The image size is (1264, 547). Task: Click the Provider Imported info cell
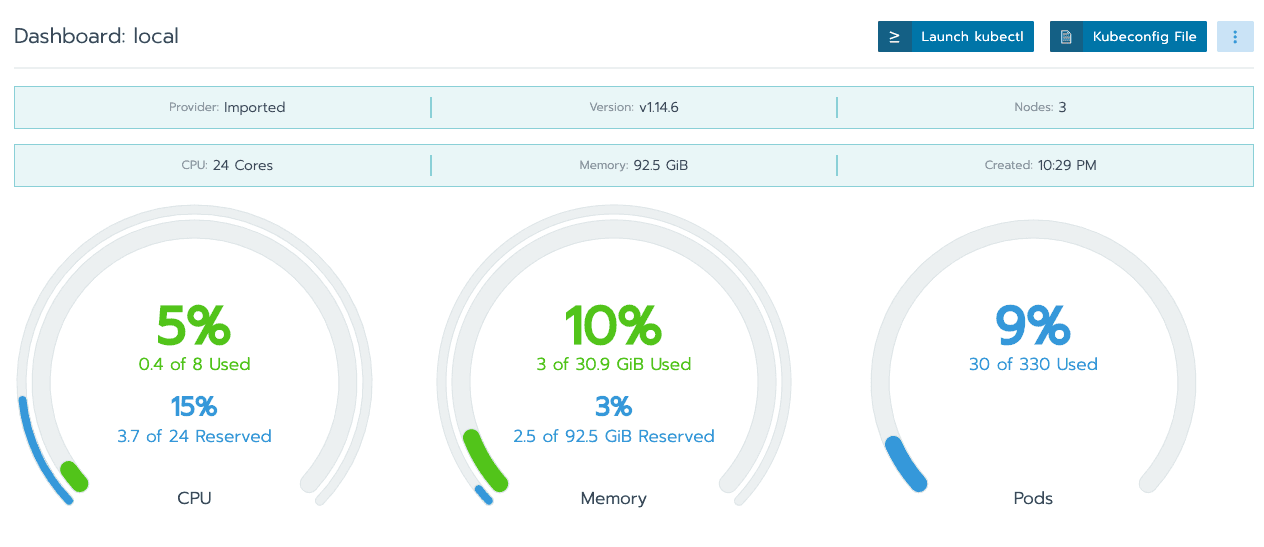pyautogui.click(x=227, y=107)
